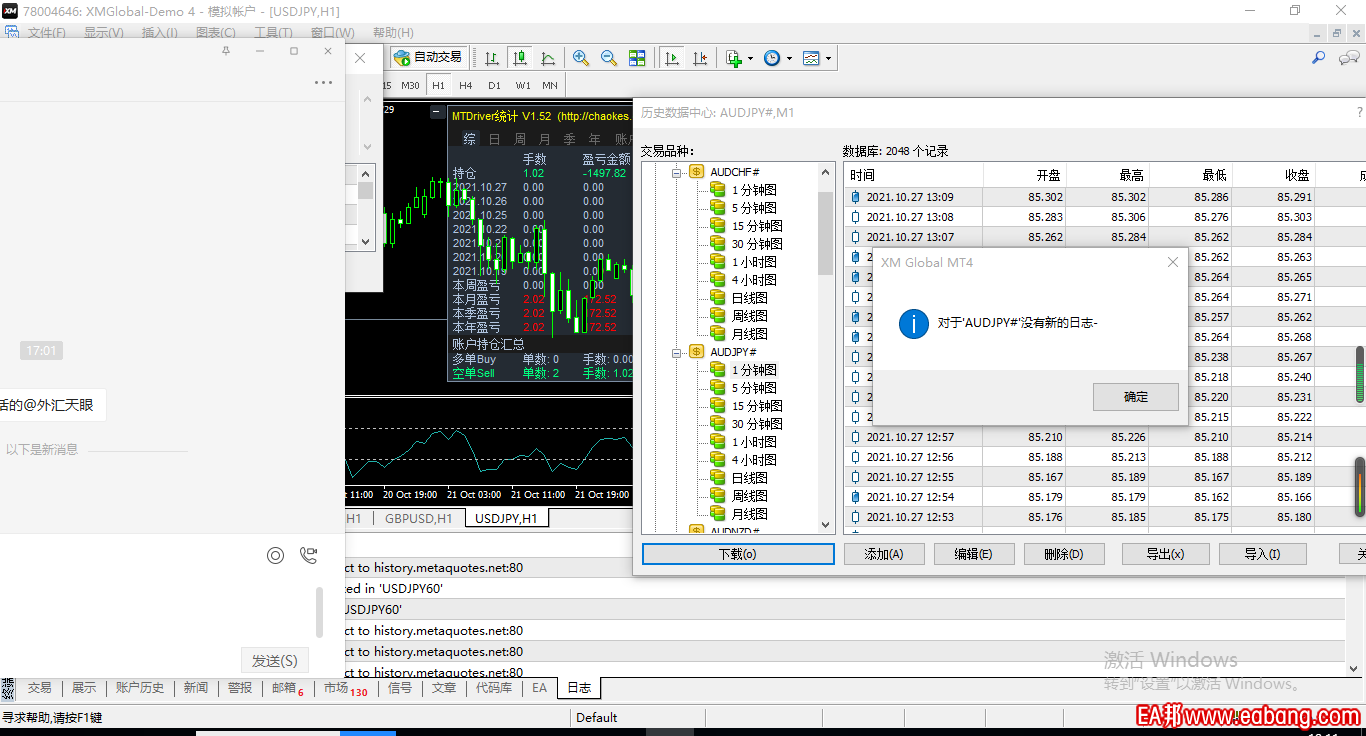Viewport: 1366px width, 736px height.
Task: Show the 综 tab in MTDriver panel
Action: pyautogui.click(x=469, y=139)
